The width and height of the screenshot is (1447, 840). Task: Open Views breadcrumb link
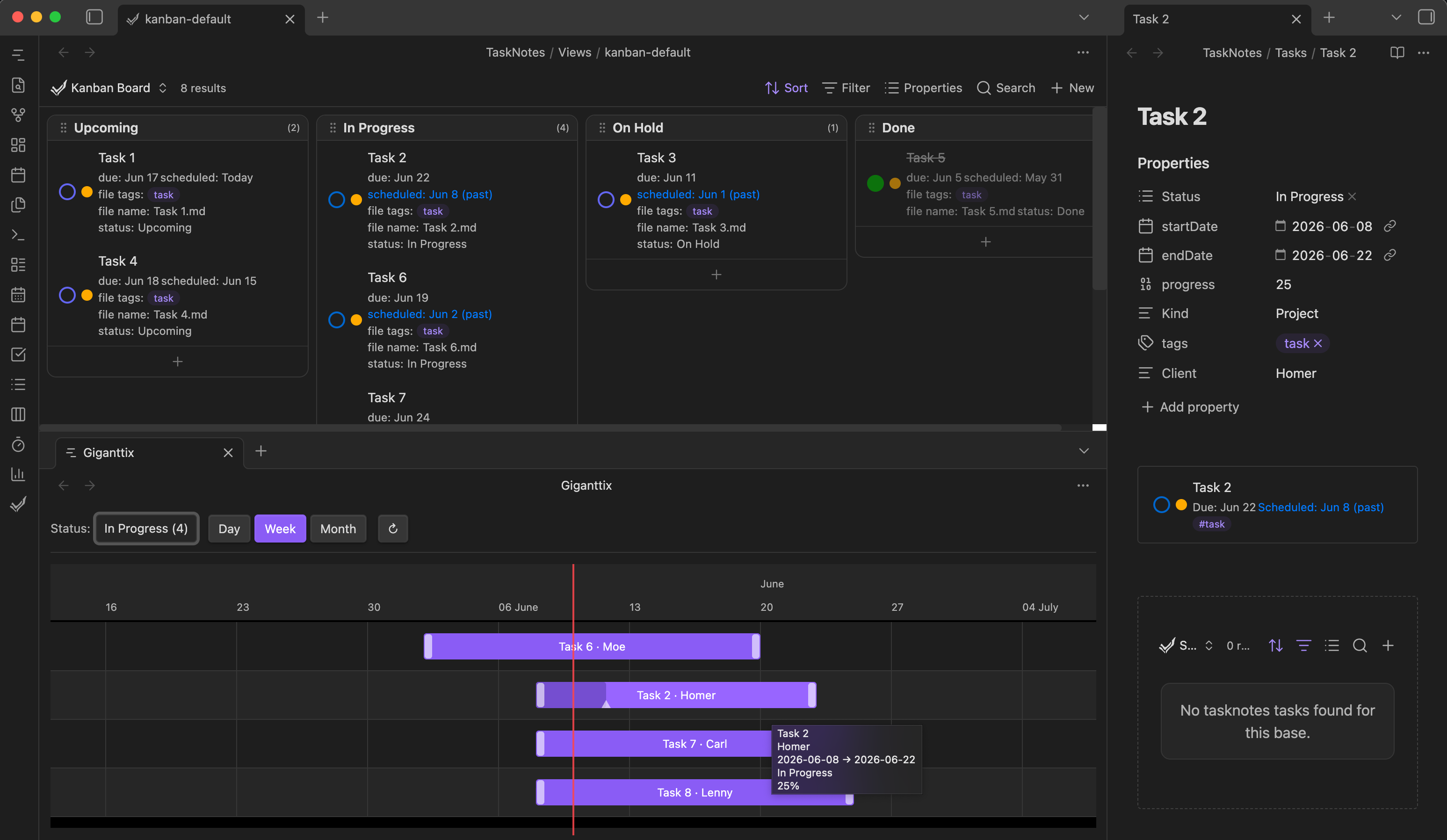tap(575, 52)
